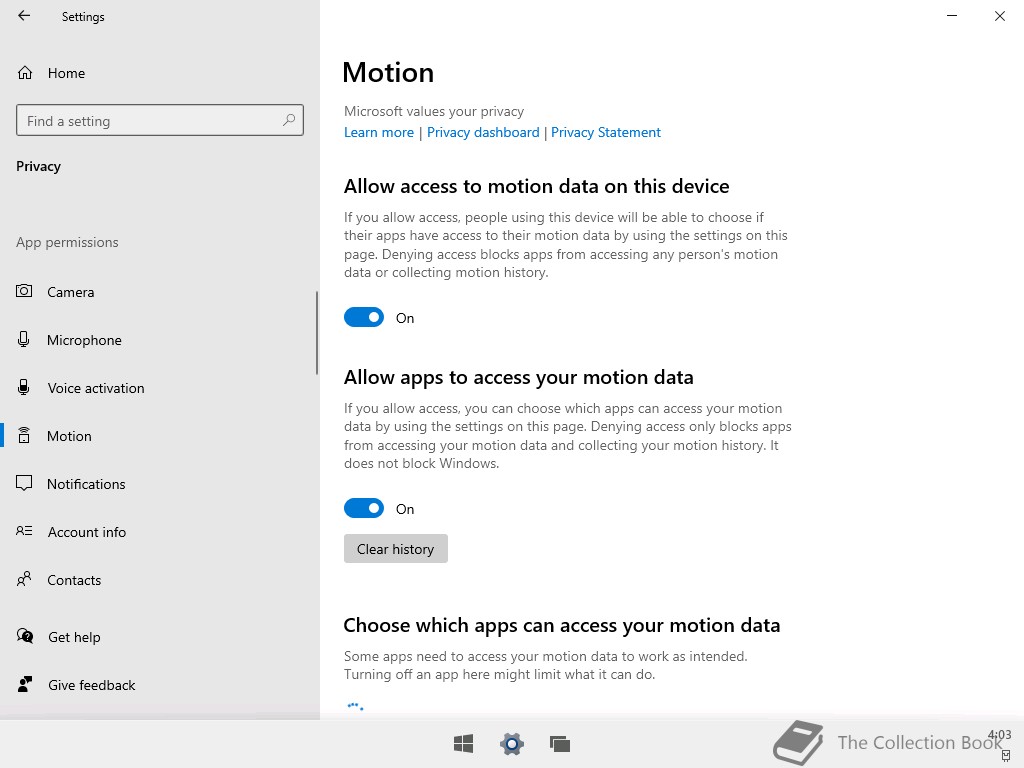Select the Motion sensor icon
Screen dimensions: 1024x768
pyautogui.click(x=24, y=436)
